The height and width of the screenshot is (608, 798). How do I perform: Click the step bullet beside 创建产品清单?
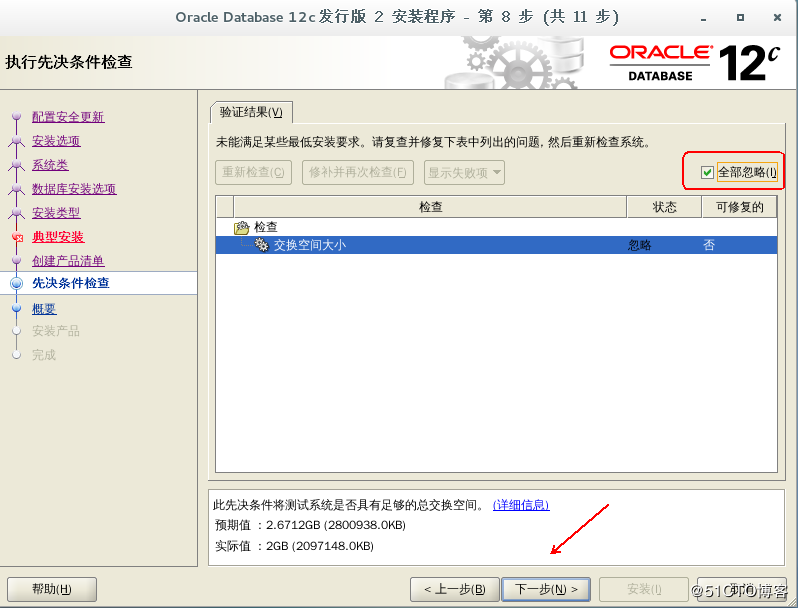pos(17,260)
